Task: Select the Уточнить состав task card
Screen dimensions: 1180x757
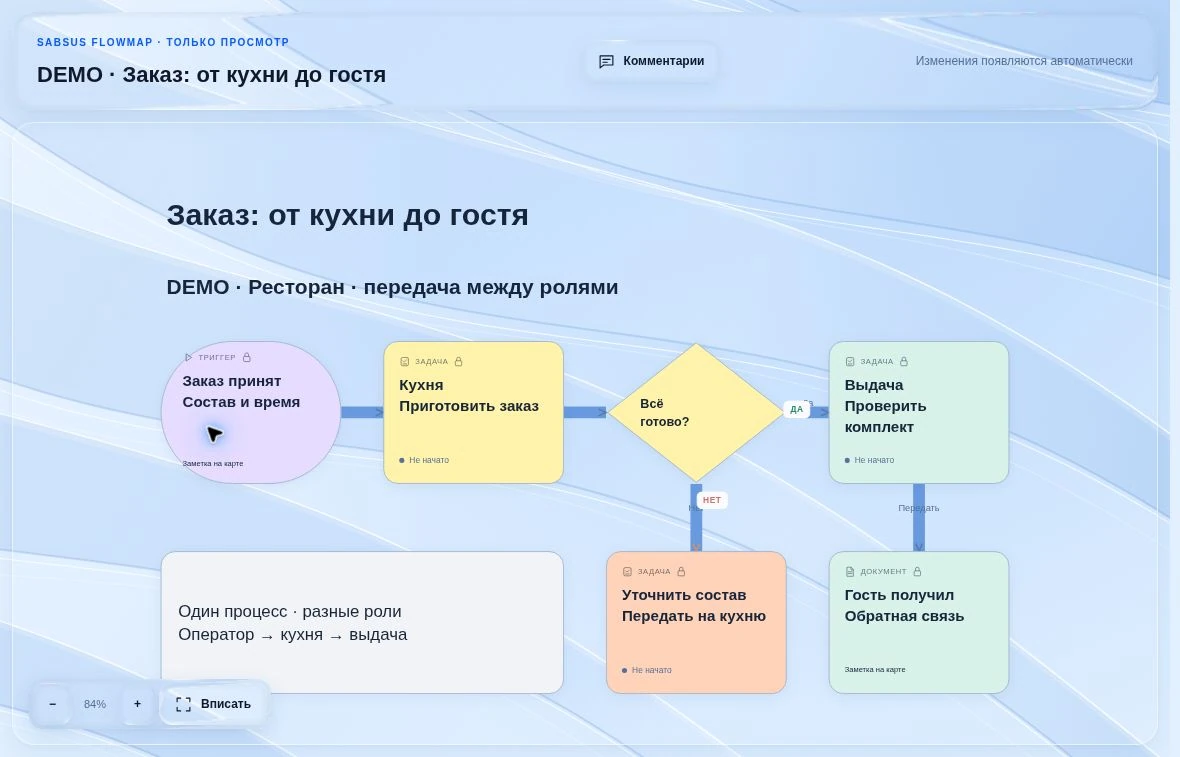Action: (x=696, y=622)
